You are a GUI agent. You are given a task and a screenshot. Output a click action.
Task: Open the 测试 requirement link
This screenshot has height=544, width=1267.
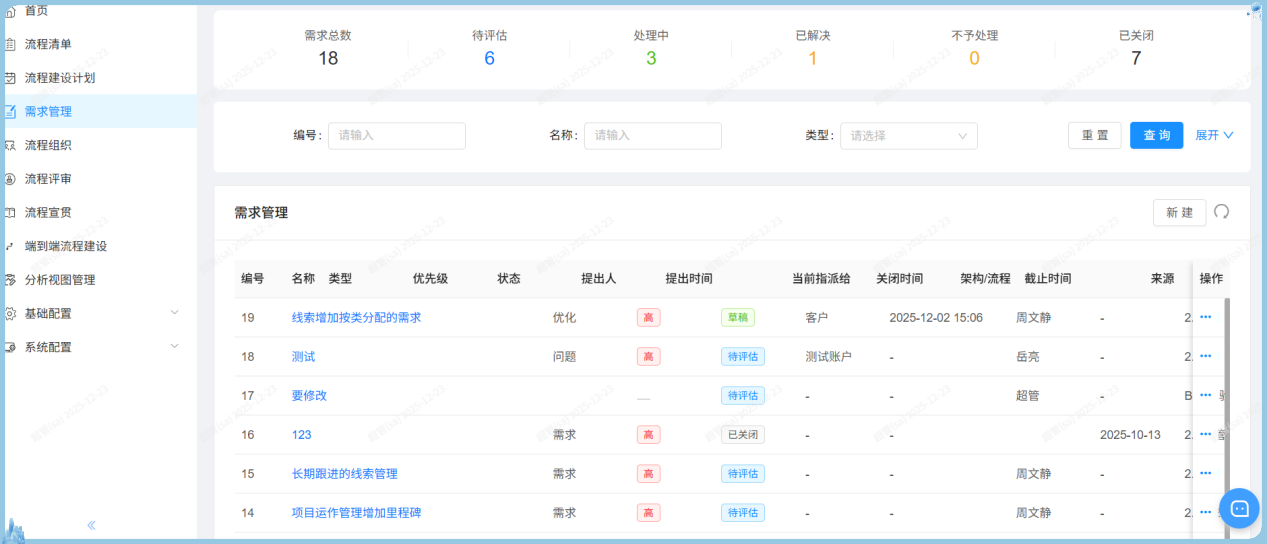tap(303, 357)
